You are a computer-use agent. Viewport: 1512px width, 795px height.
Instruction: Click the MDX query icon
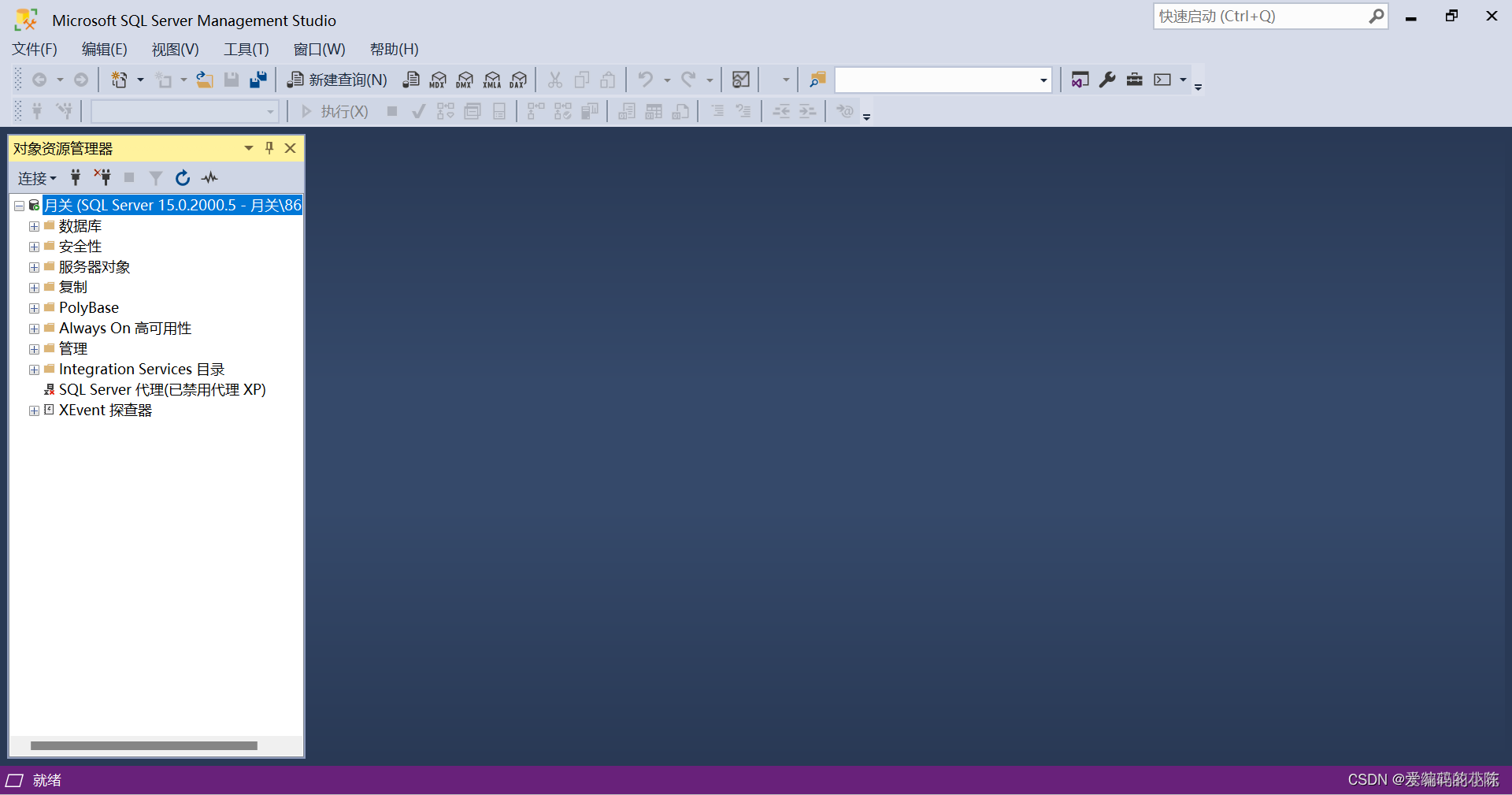tap(438, 80)
